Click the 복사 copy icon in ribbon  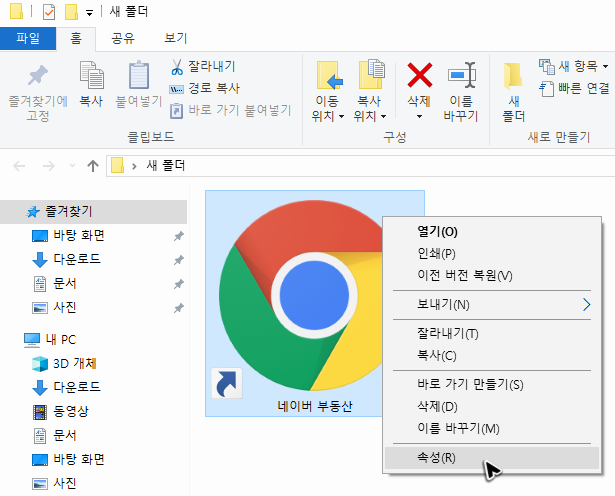click(91, 74)
